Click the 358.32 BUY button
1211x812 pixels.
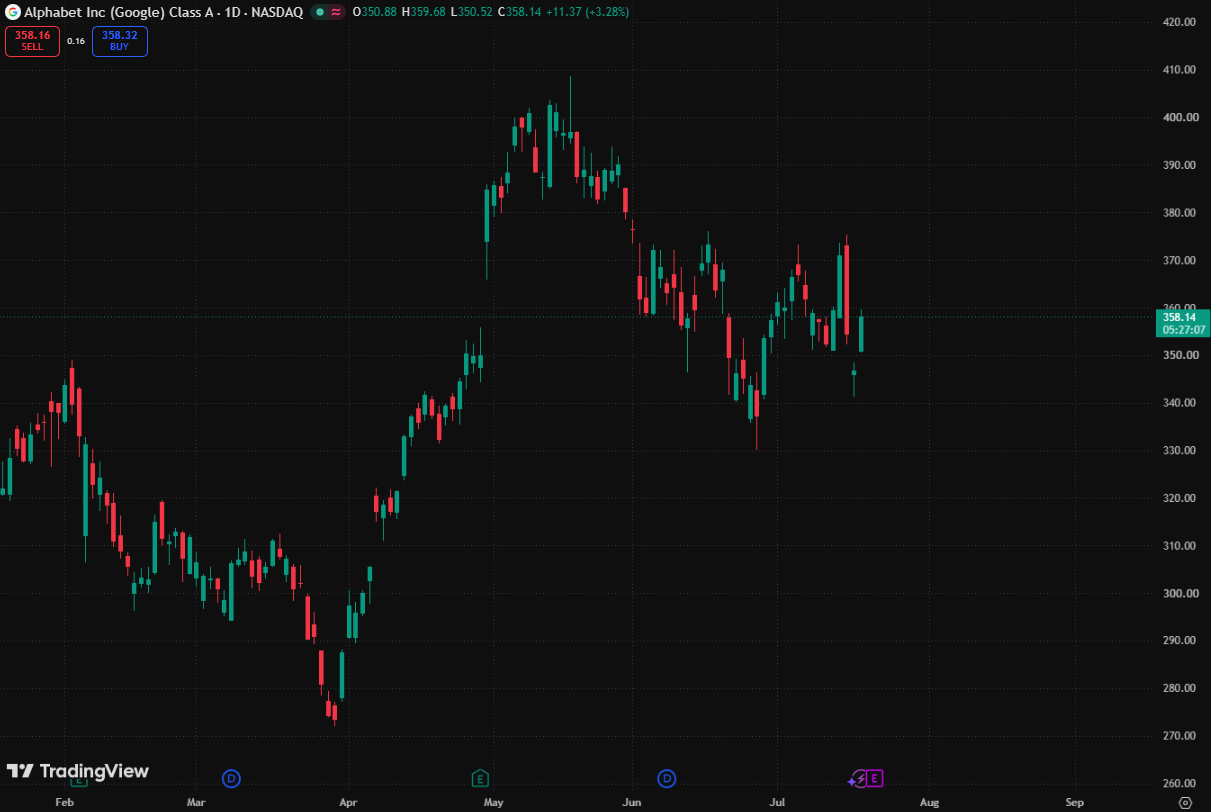(120, 41)
